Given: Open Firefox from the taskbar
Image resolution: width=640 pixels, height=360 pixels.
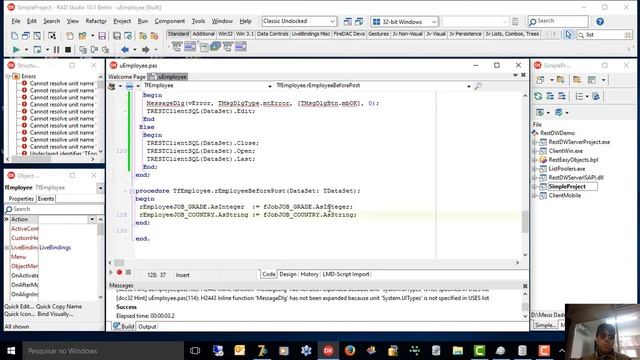Looking at the screenshot, I should pos(350,350).
